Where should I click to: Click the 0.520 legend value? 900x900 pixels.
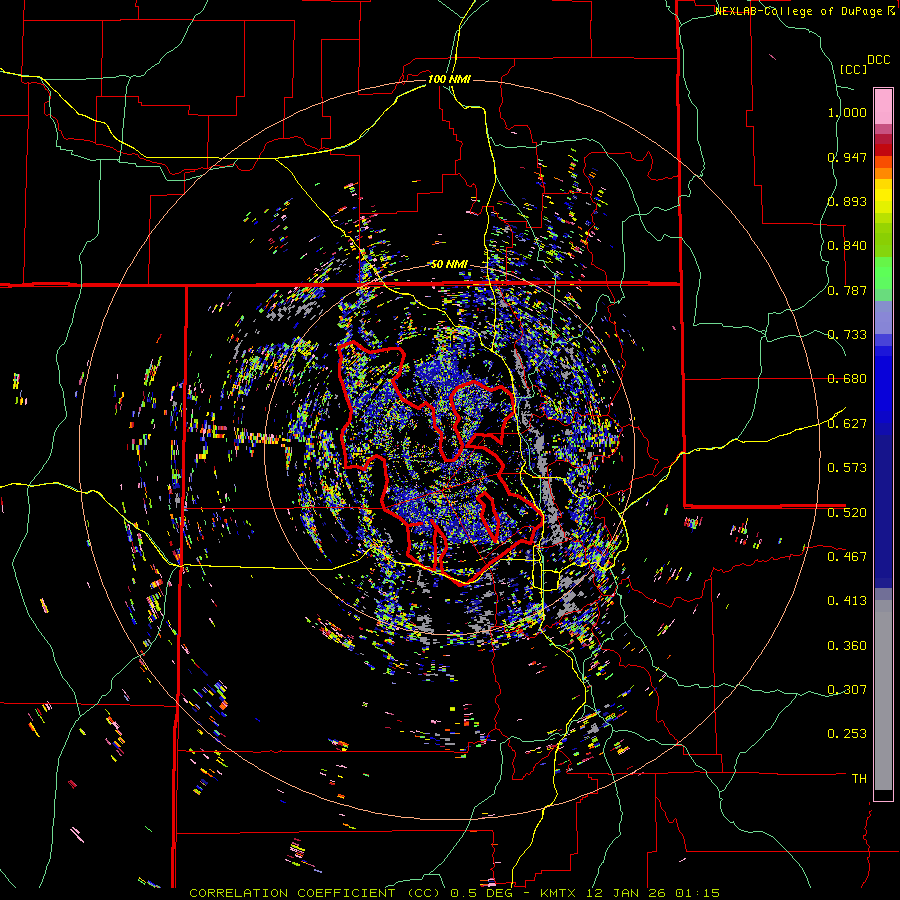[x=847, y=513]
